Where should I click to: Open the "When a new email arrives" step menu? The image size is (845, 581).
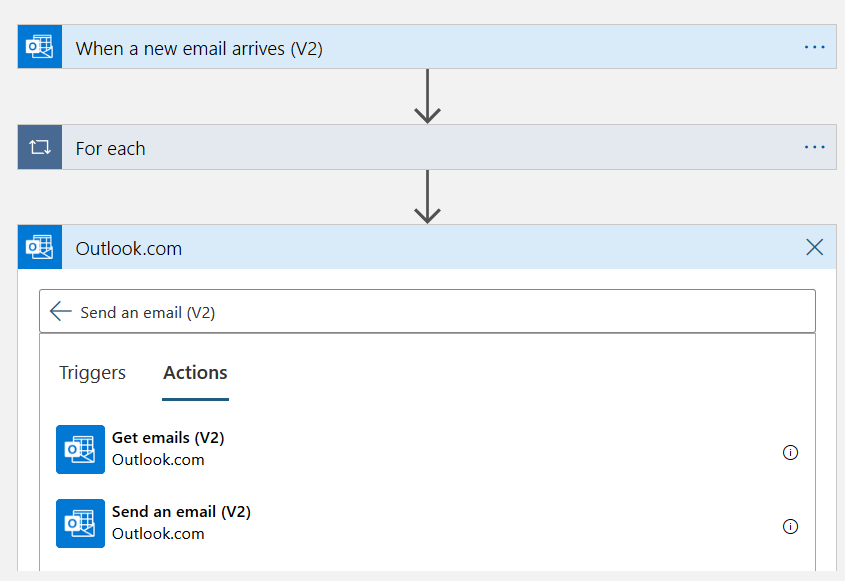pos(815,48)
